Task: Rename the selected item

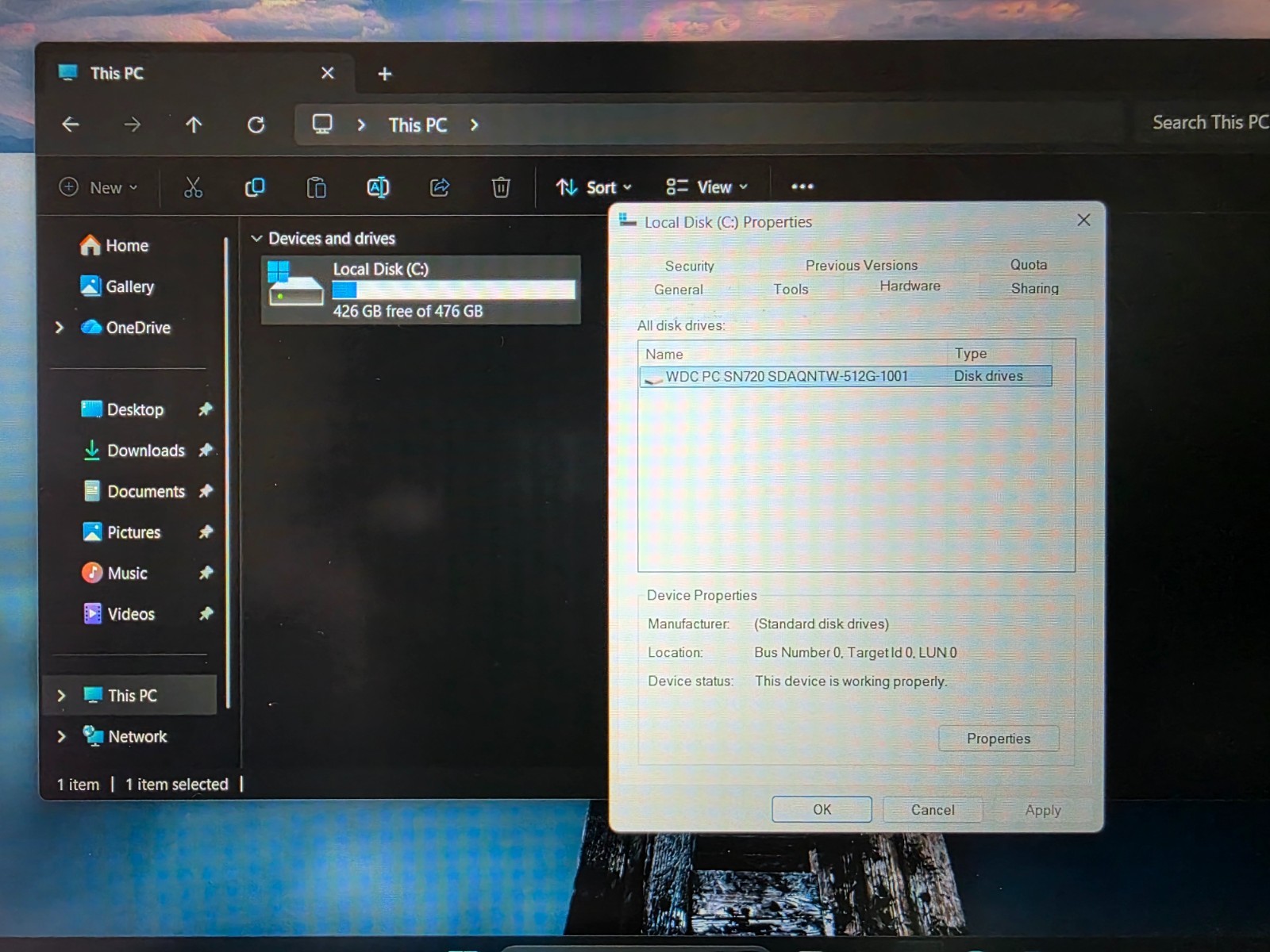Action: [378, 187]
